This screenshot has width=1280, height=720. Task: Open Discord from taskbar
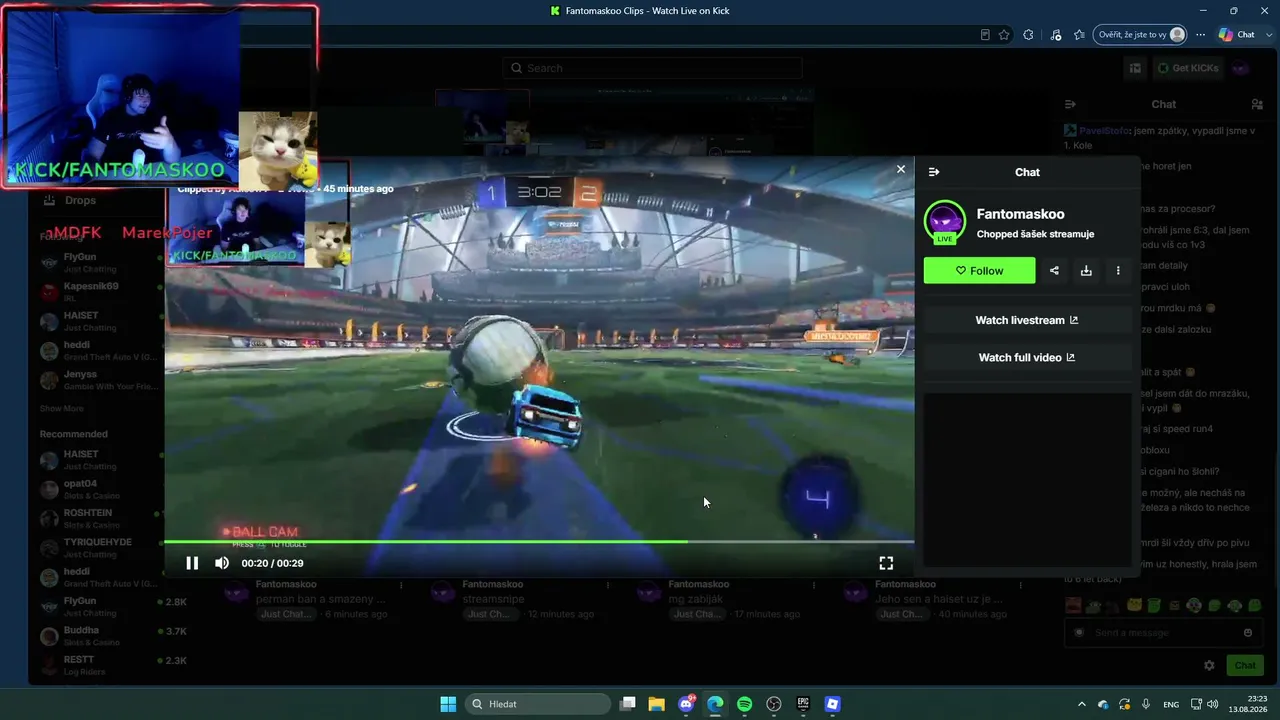tap(686, 704)
